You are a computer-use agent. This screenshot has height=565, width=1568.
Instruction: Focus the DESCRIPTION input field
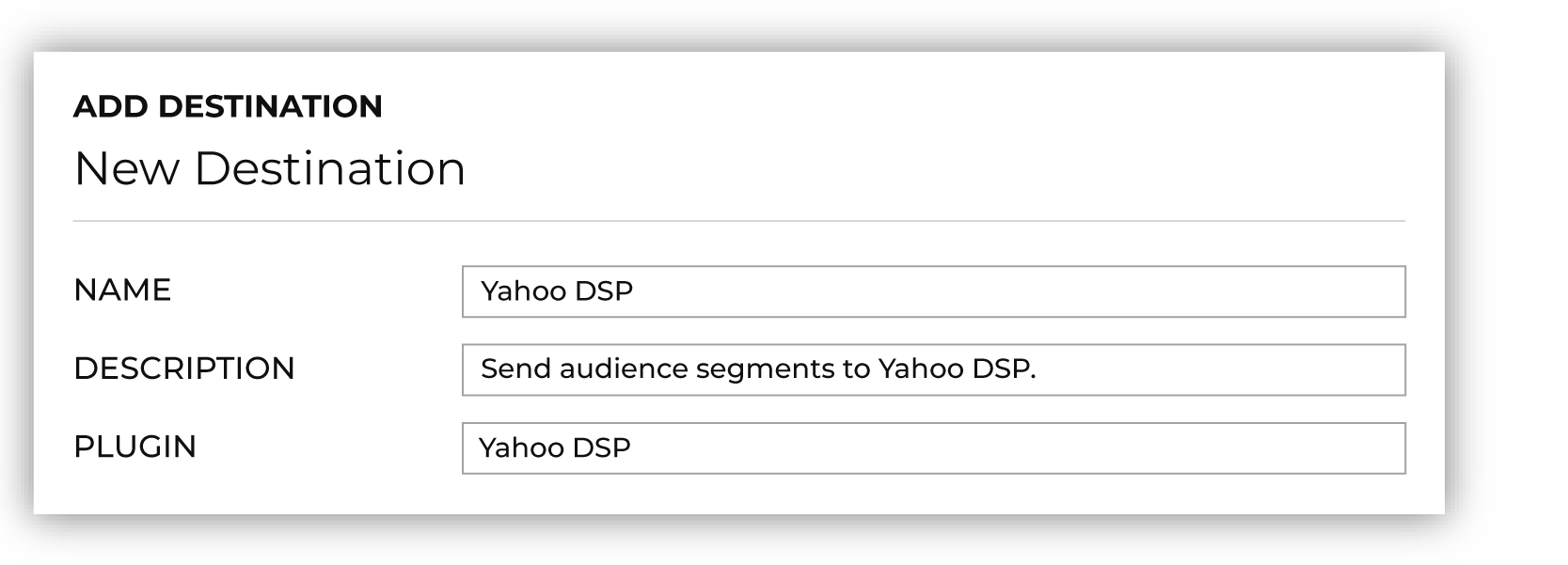pos(933,369)
